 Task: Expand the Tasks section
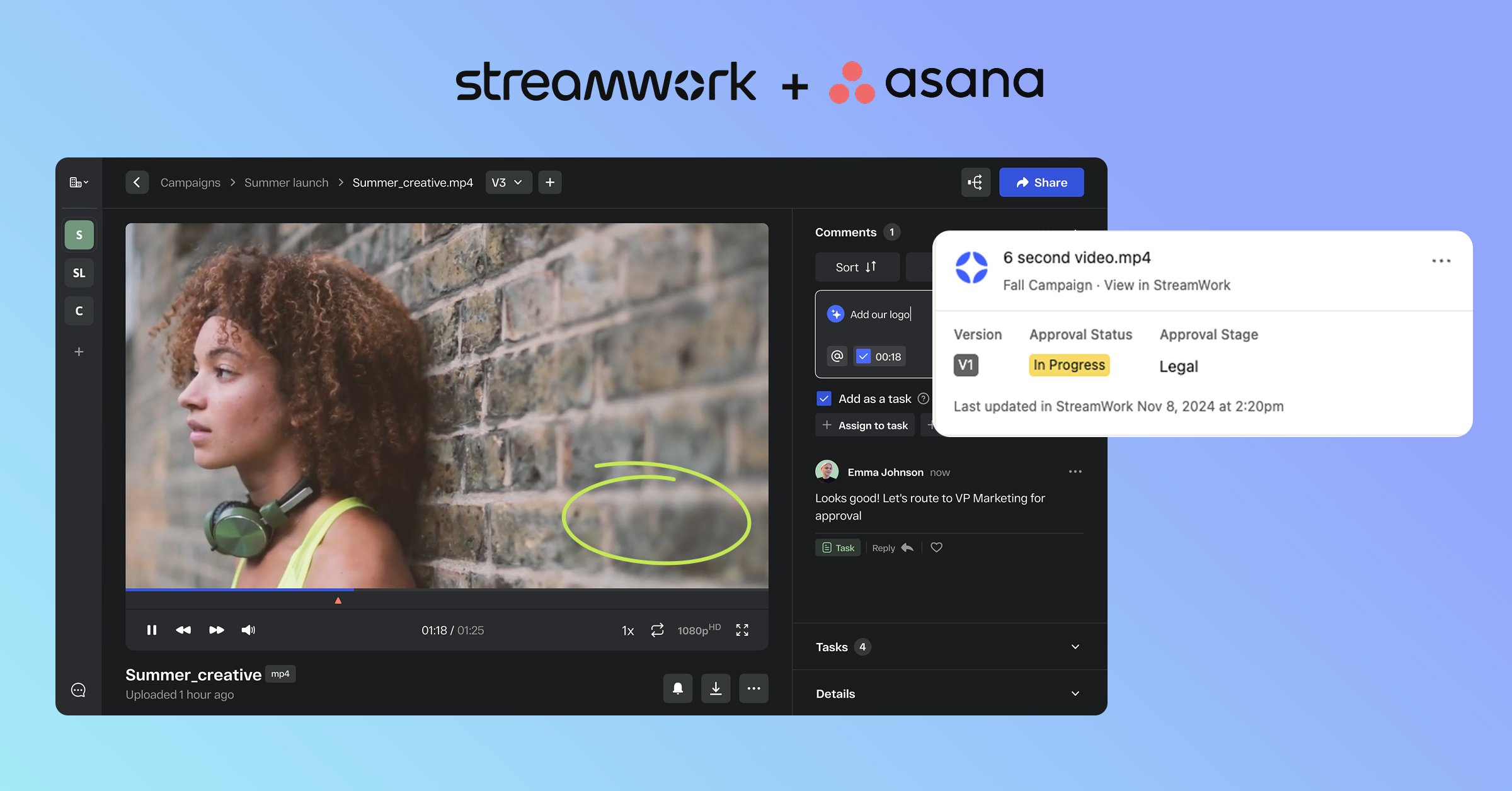pyautogui.click(x=1074, y=647)
